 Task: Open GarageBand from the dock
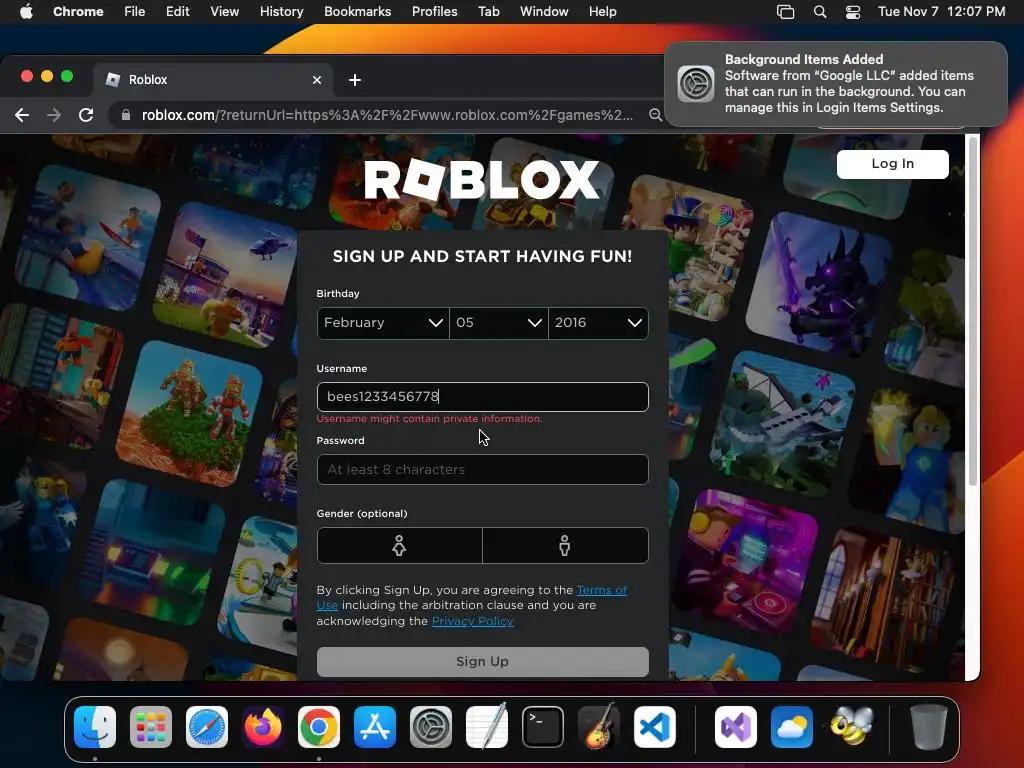pyautogui.click(x=599, y=727)
